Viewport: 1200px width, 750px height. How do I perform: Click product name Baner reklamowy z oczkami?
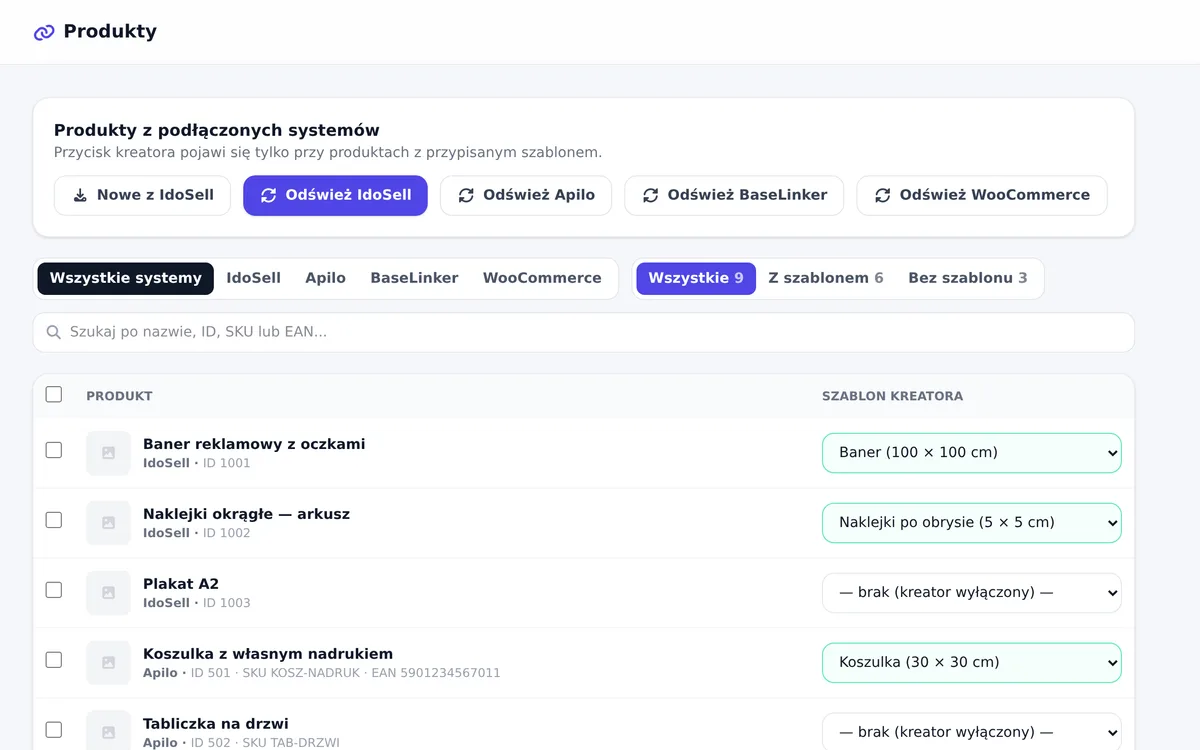click(254, 444)
